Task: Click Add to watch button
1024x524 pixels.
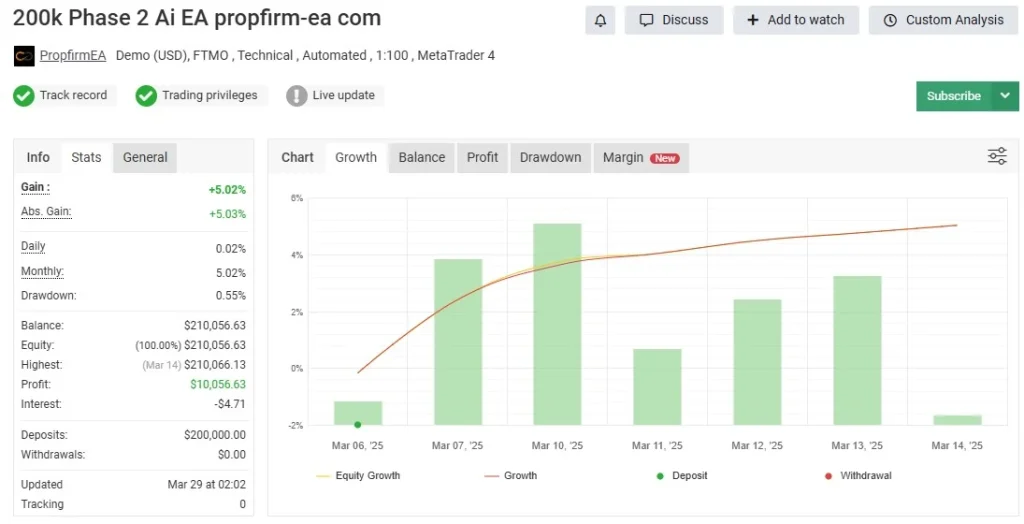Action: [x=795, y=20]
